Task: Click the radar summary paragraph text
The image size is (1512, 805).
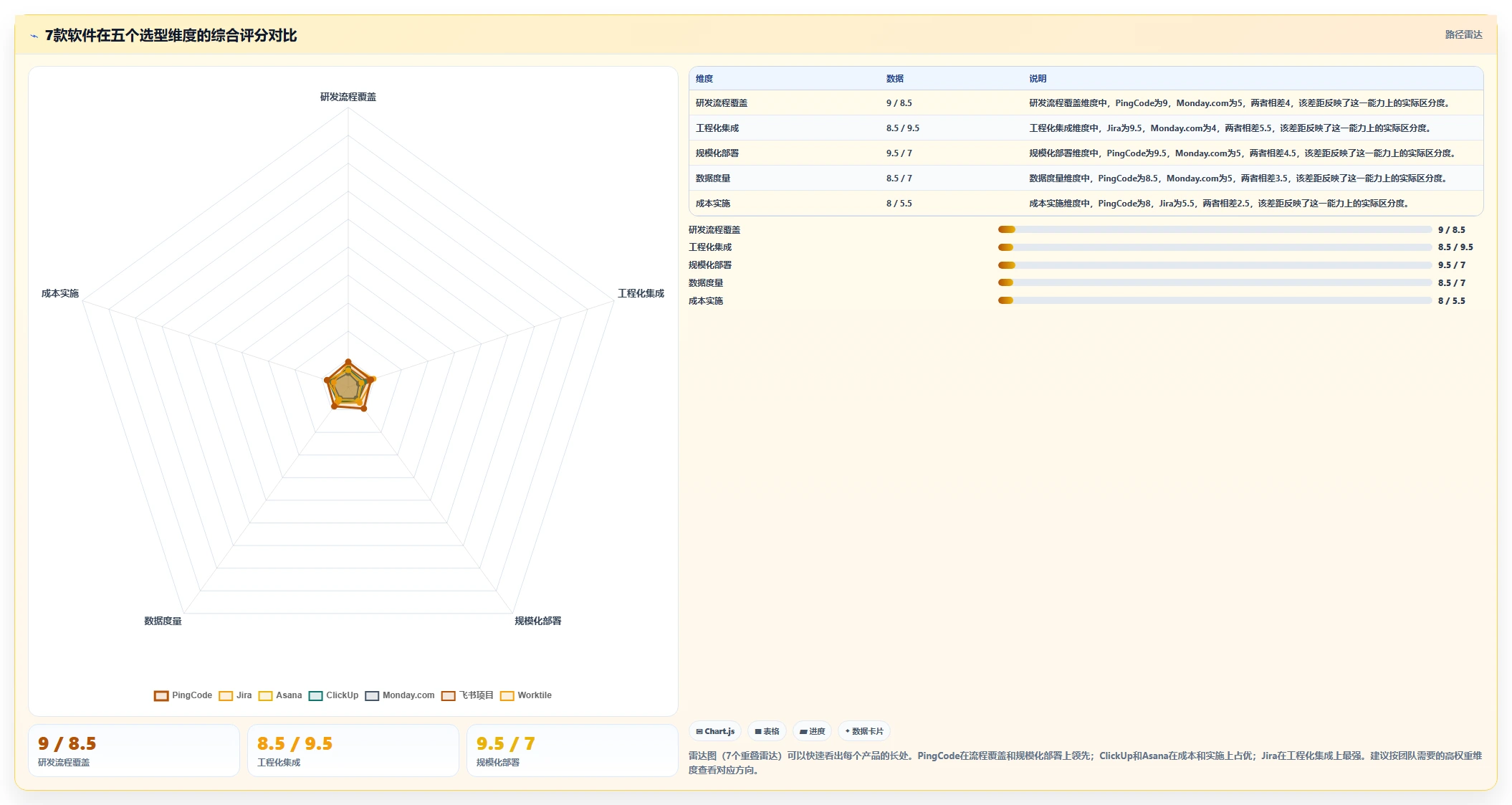Action: coord(1085,763)
